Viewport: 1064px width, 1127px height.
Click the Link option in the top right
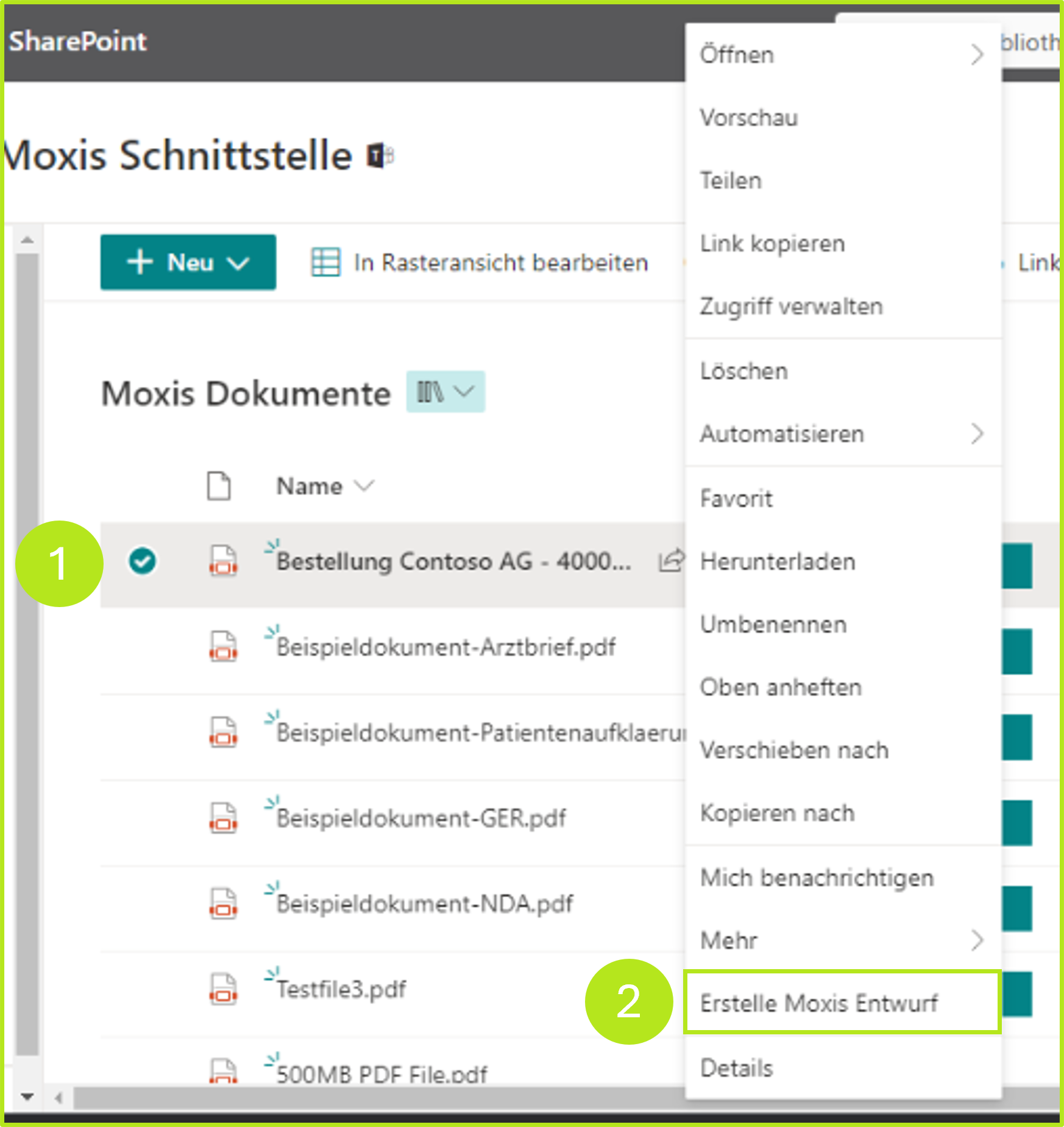pyautogui.click(x=1039, y=262)
